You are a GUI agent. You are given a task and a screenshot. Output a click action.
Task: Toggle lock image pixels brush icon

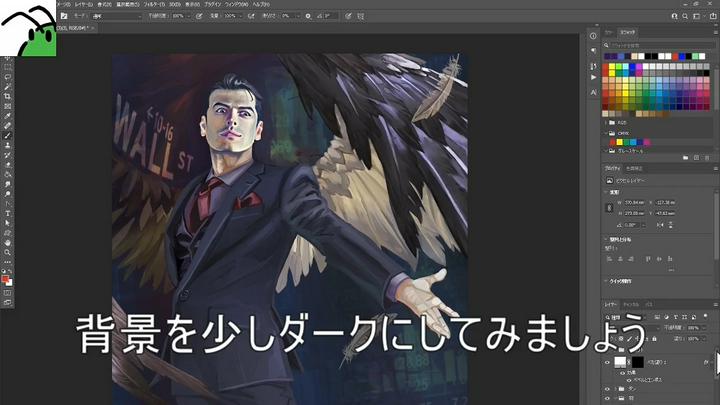click(x=630, y=339)
